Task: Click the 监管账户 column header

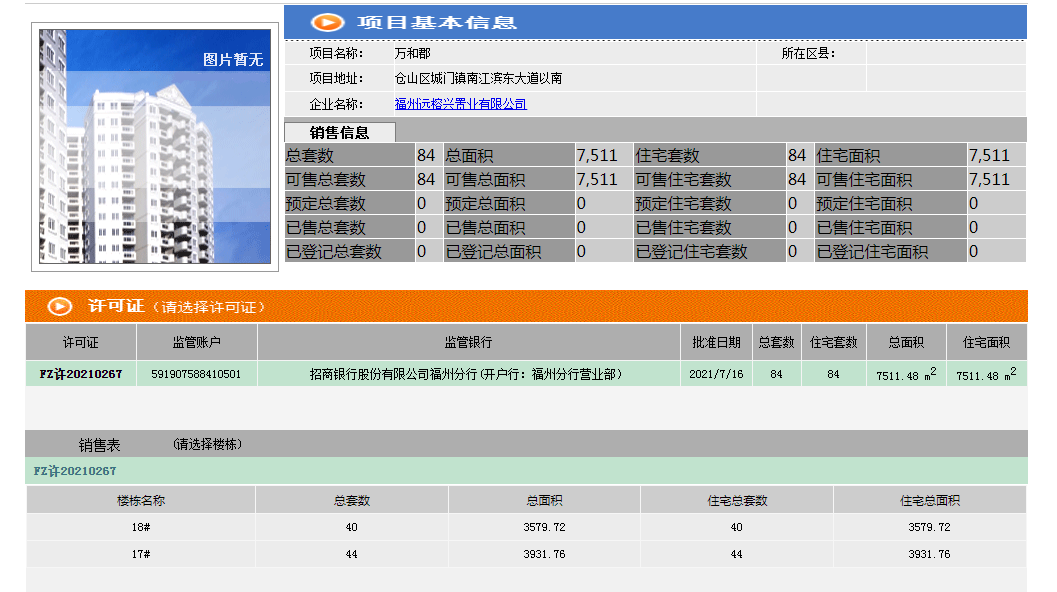Action: click(x=196, y=343)
